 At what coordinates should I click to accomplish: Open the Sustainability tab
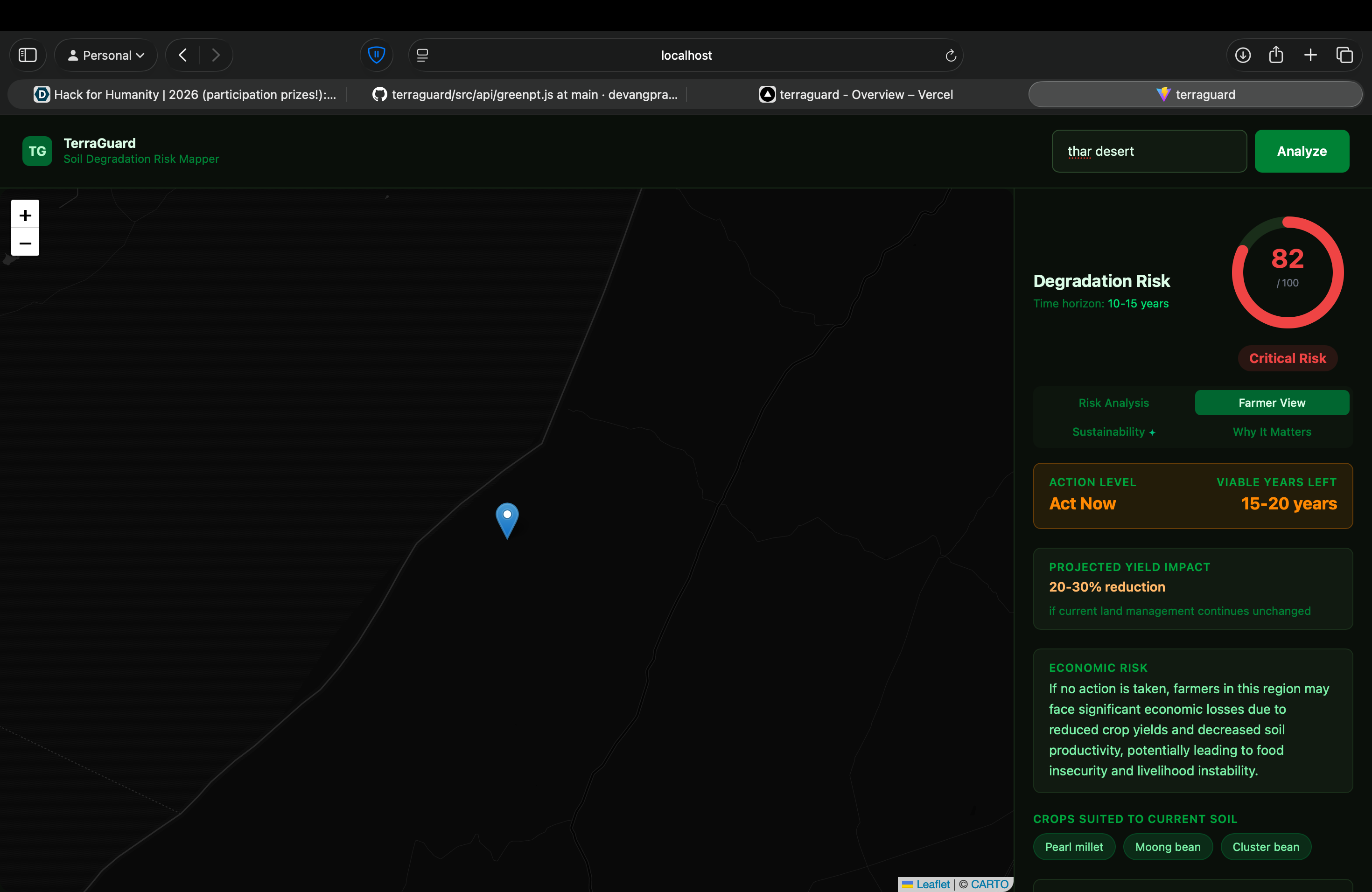tap(1113, 432)
